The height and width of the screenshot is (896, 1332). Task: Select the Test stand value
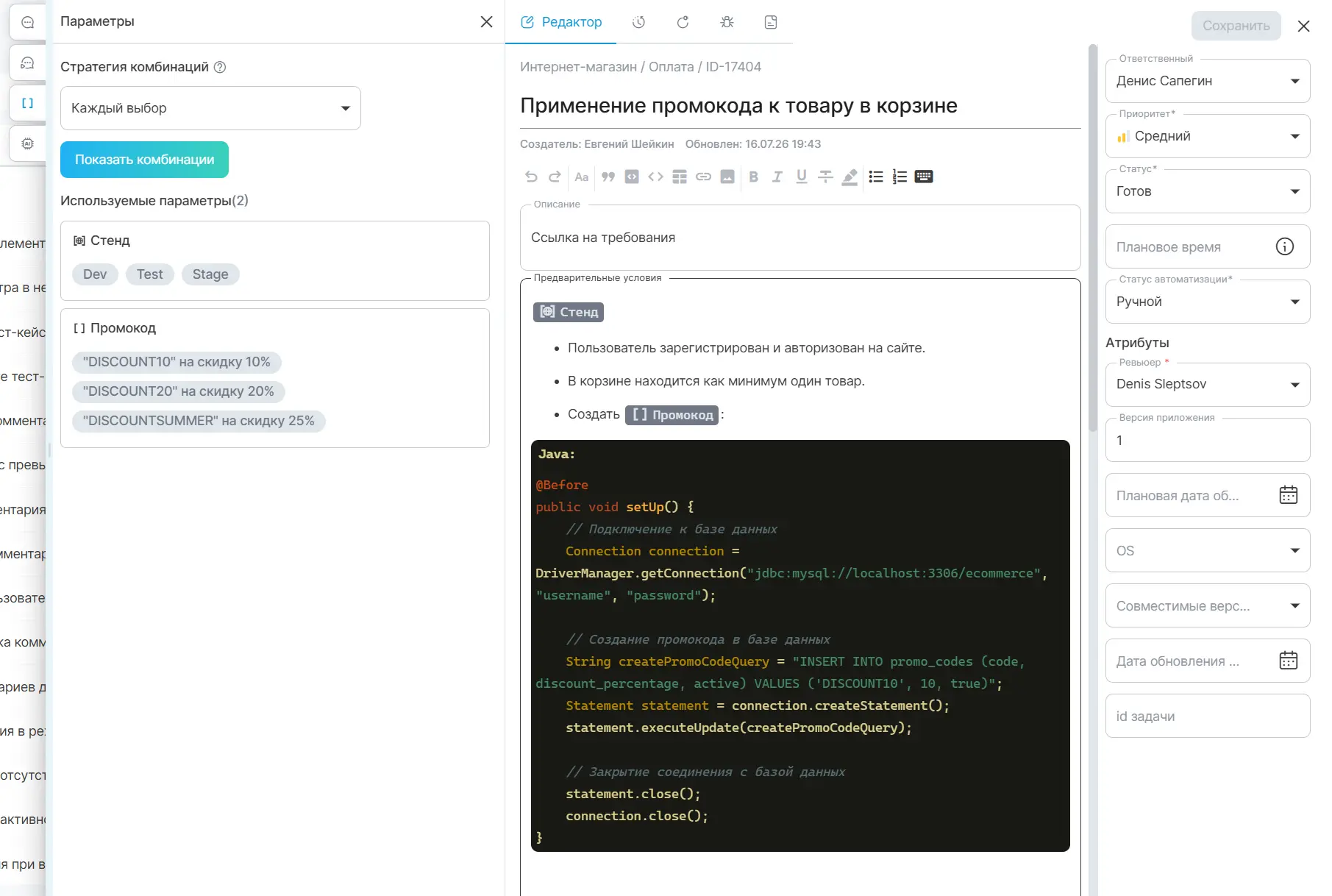tap(149, 274)
